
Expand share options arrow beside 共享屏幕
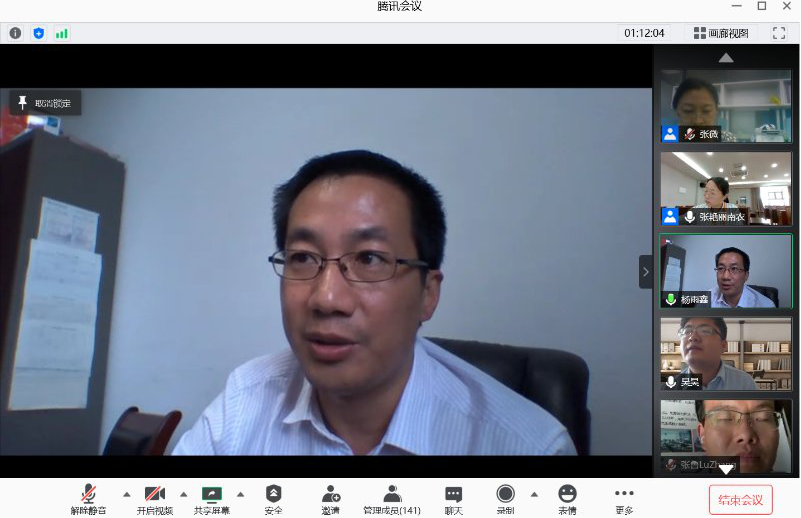(x=240, y=494)
